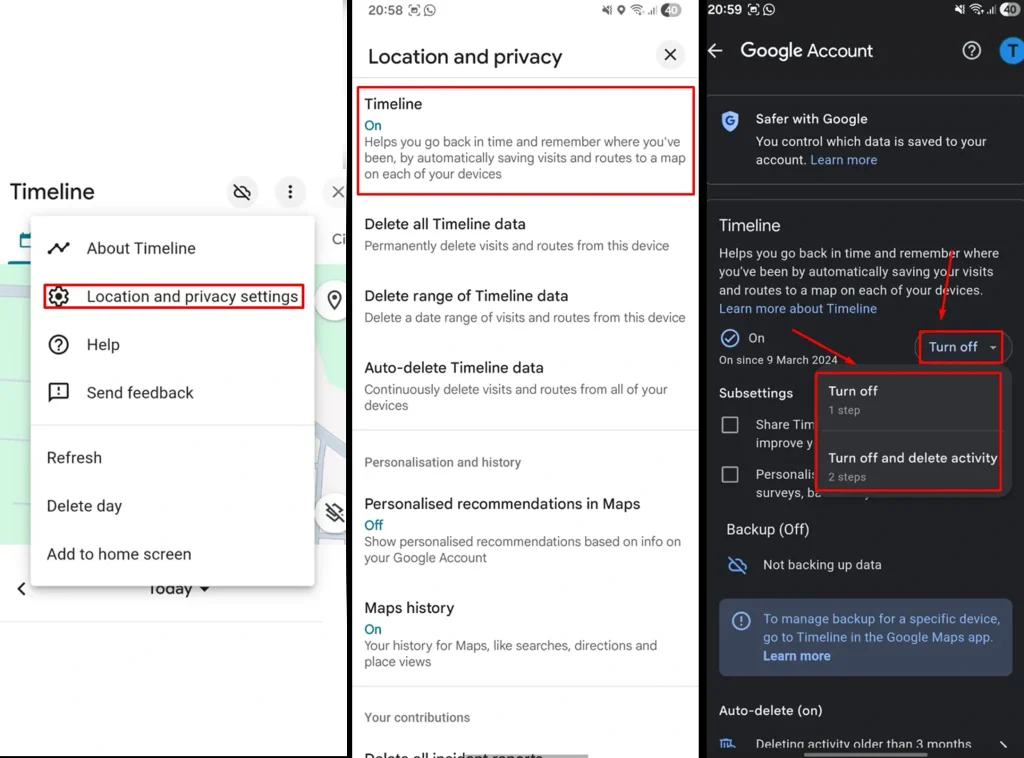Tap Delete all Timeline data
This screenshot has height=758, width=1024.
click(x=526, y=234)
